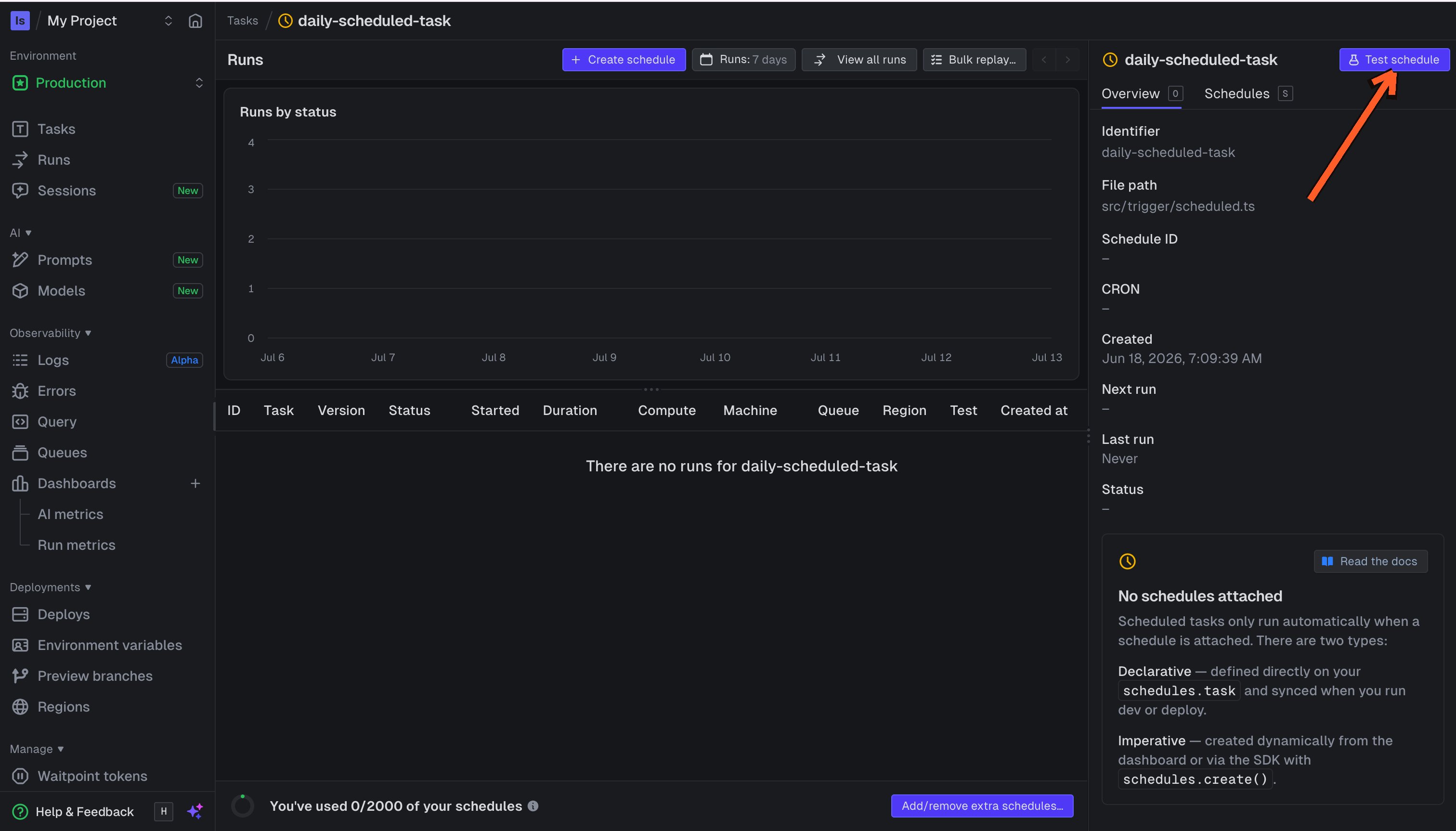This screenshot has width=1456, height=831.
Task: Click the chart resize handle dots
Action: (x=651, y=389)
